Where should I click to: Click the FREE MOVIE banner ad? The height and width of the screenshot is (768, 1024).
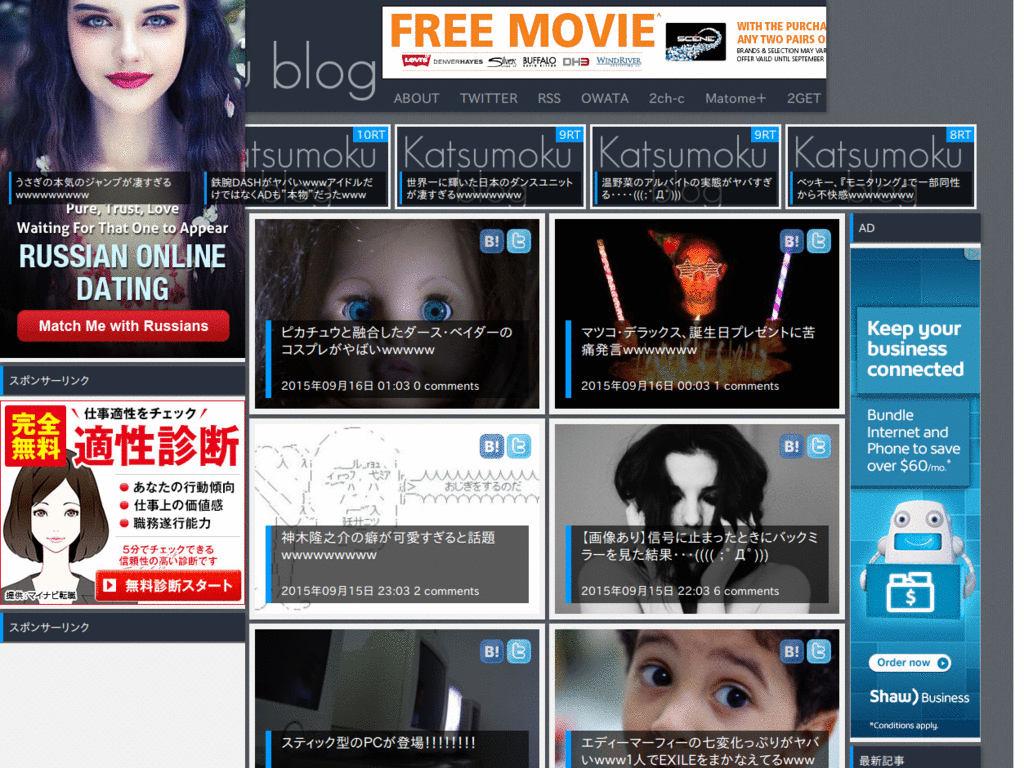604,42
